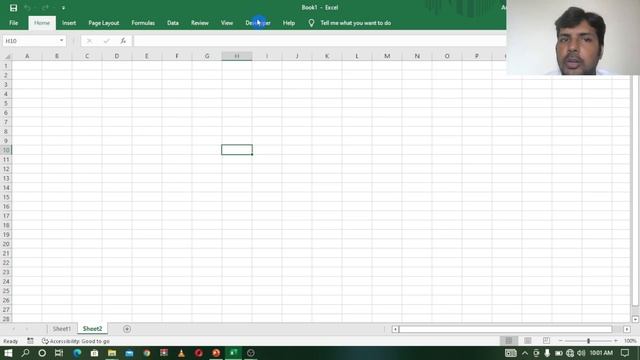Screen dimensions: 640x360
Task: Open Microsoft Edge from the taskbar
Action: pyautogui.click(x=77, y=353)
